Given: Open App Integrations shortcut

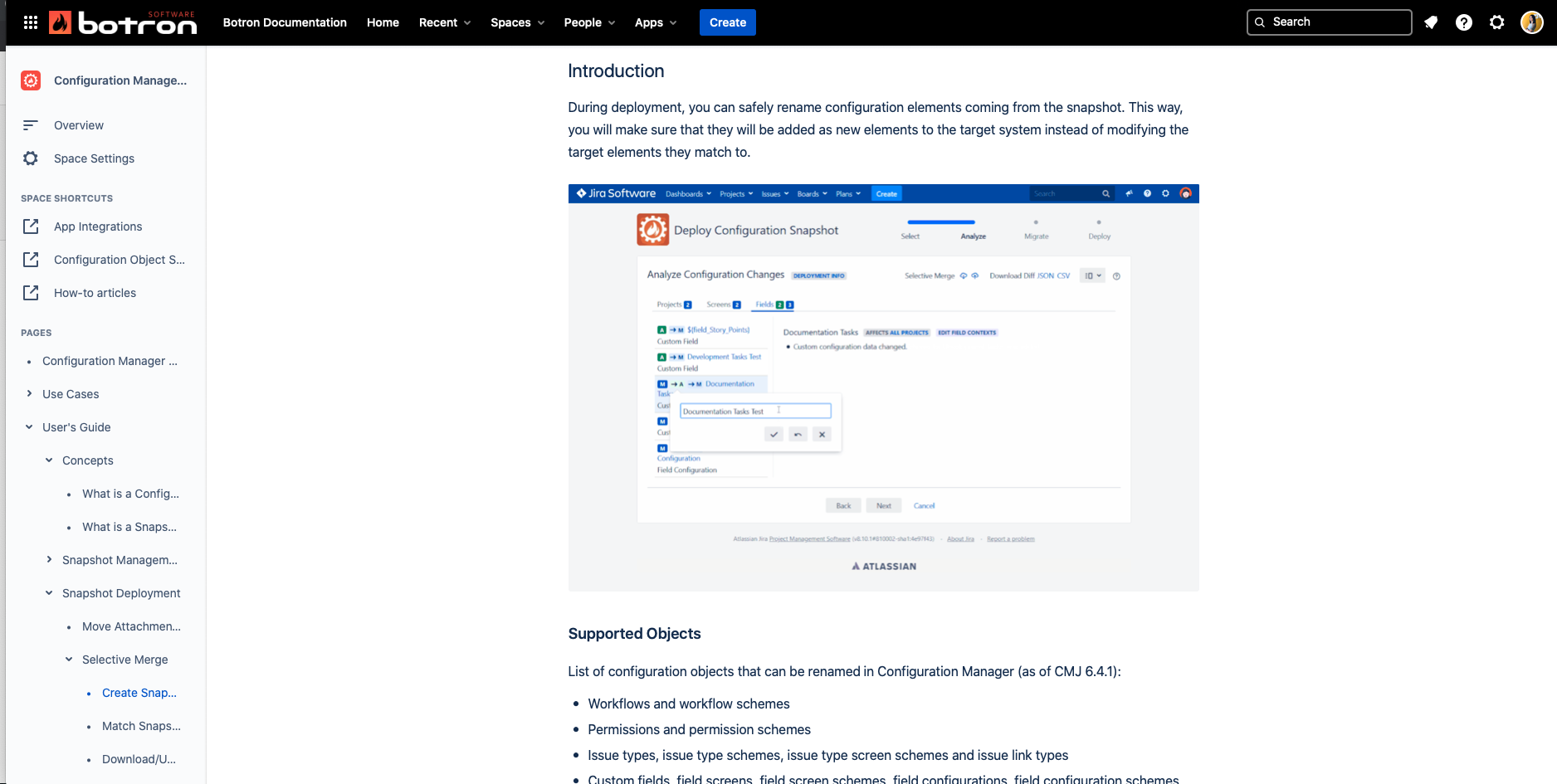Looking at the screenshot, I should 98,226.
